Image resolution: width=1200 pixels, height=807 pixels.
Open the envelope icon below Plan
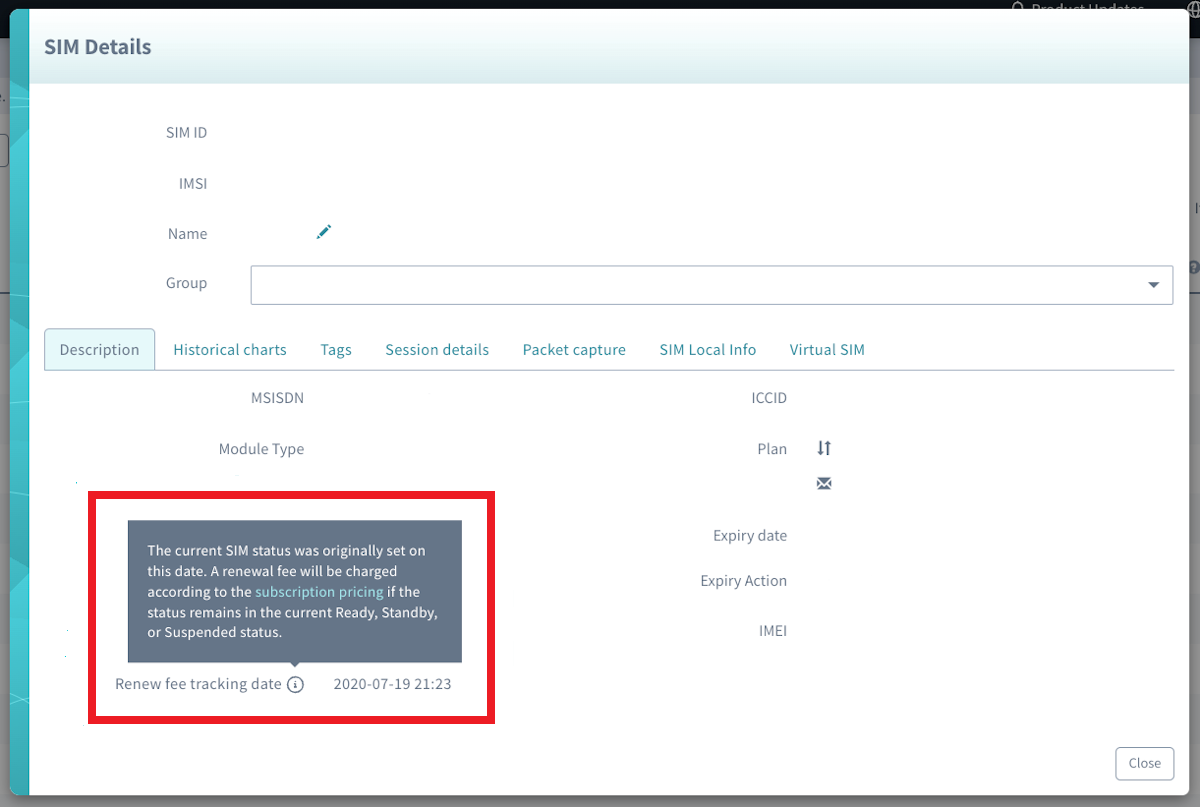point(823,482)
